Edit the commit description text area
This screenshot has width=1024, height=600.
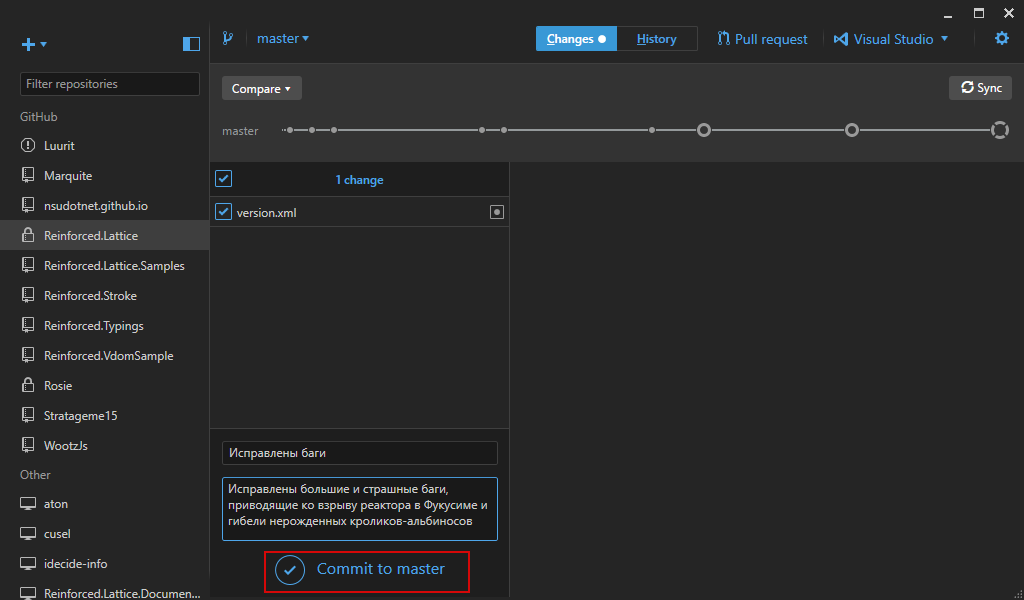point(360,509)
